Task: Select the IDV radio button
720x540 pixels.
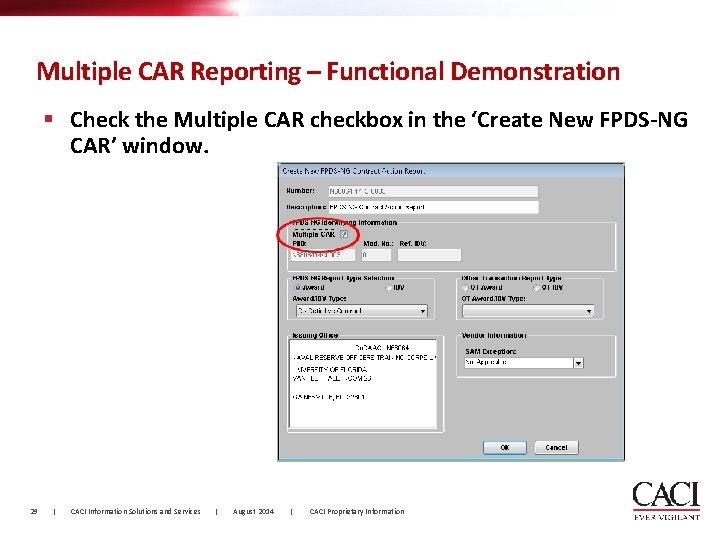Action: tap(388, 288)
